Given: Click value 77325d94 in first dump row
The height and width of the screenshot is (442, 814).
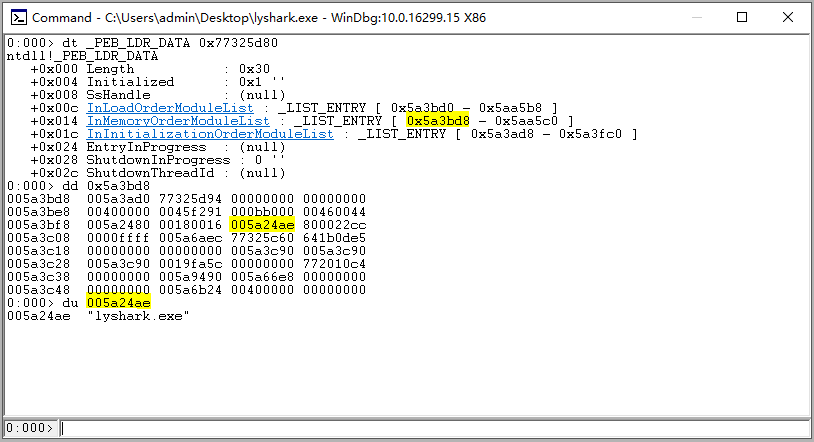Looking at the screenshot, I should tap(190, 199).
